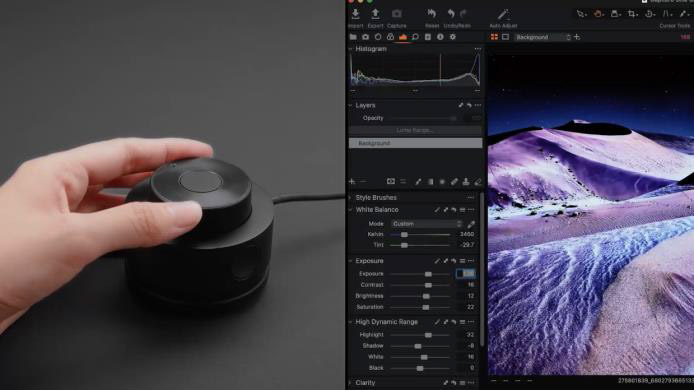Click the Export icon in toolbar

[x=375, y=14]
